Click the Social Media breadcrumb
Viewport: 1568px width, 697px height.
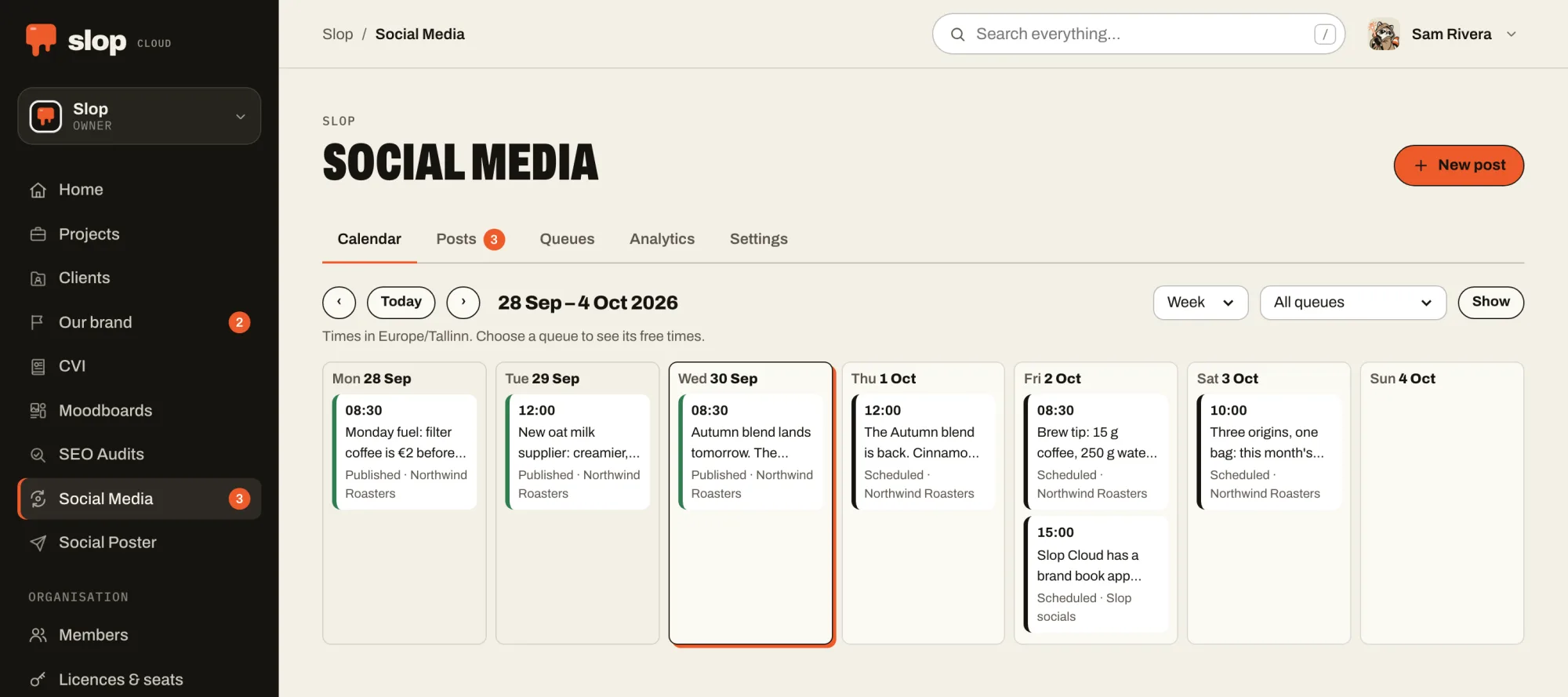[419, 34]
